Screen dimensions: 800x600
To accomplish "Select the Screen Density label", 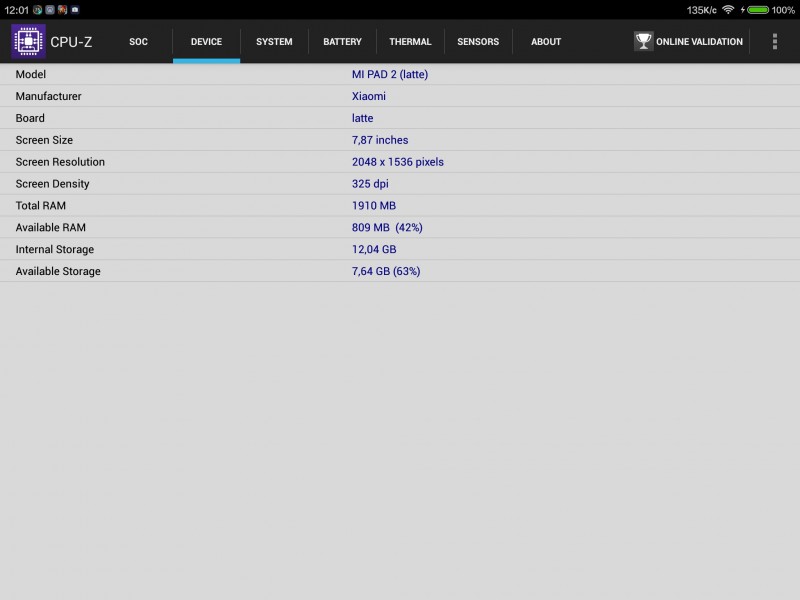I will tap(53, 184).
